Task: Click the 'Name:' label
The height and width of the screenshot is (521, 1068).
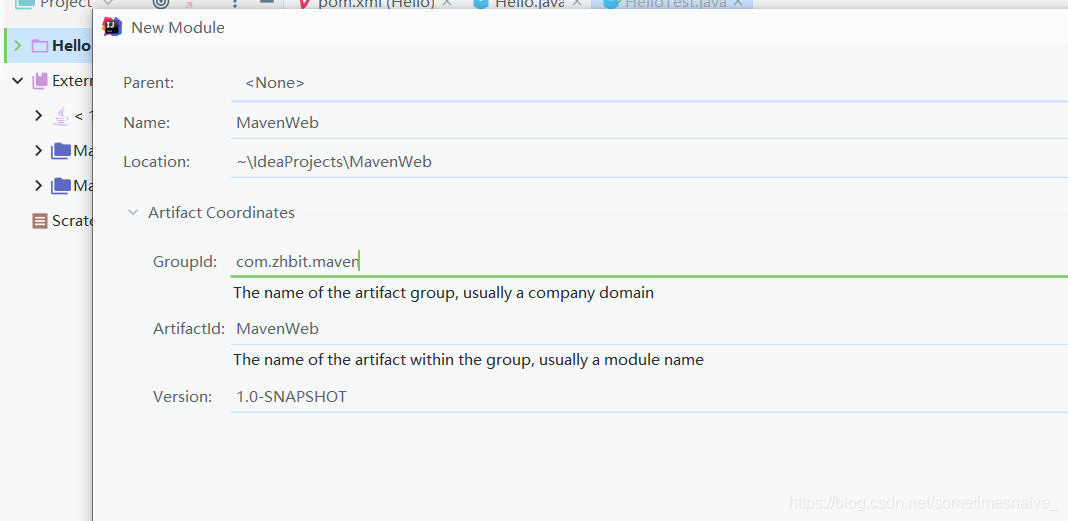Action: 146,123
